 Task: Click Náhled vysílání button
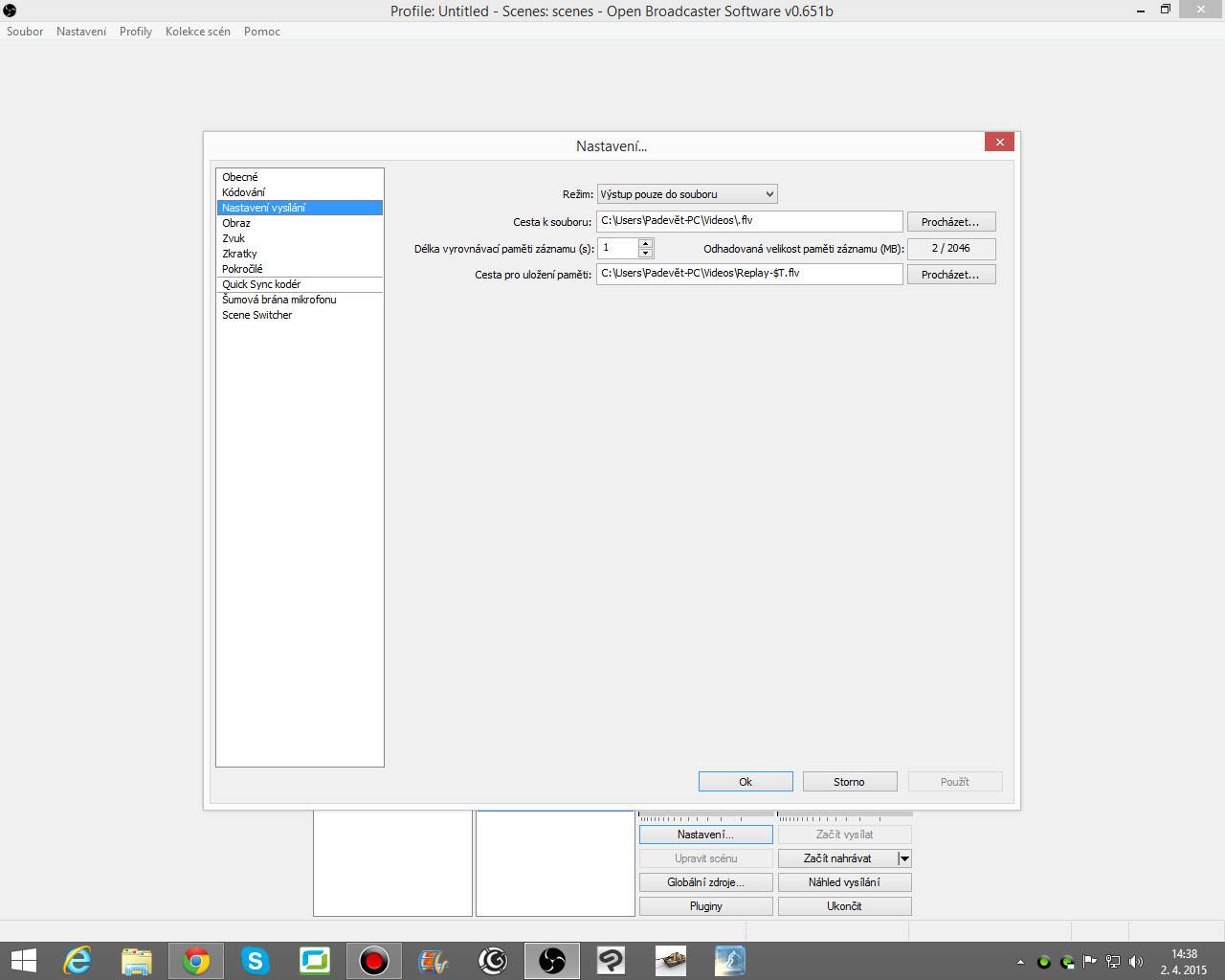[844, 882]
